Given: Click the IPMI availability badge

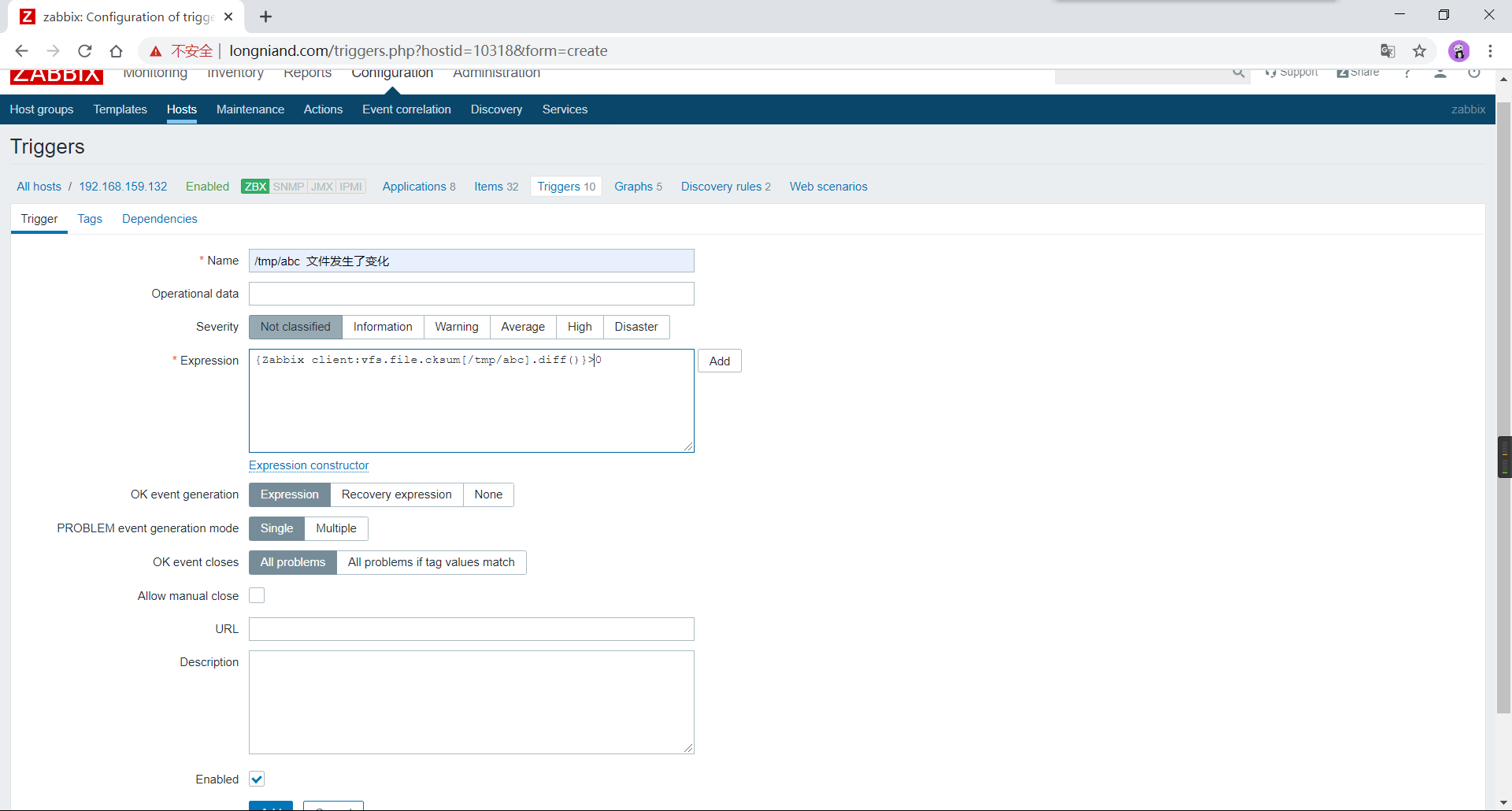Looking at the screenshot, I should [351, 187].
